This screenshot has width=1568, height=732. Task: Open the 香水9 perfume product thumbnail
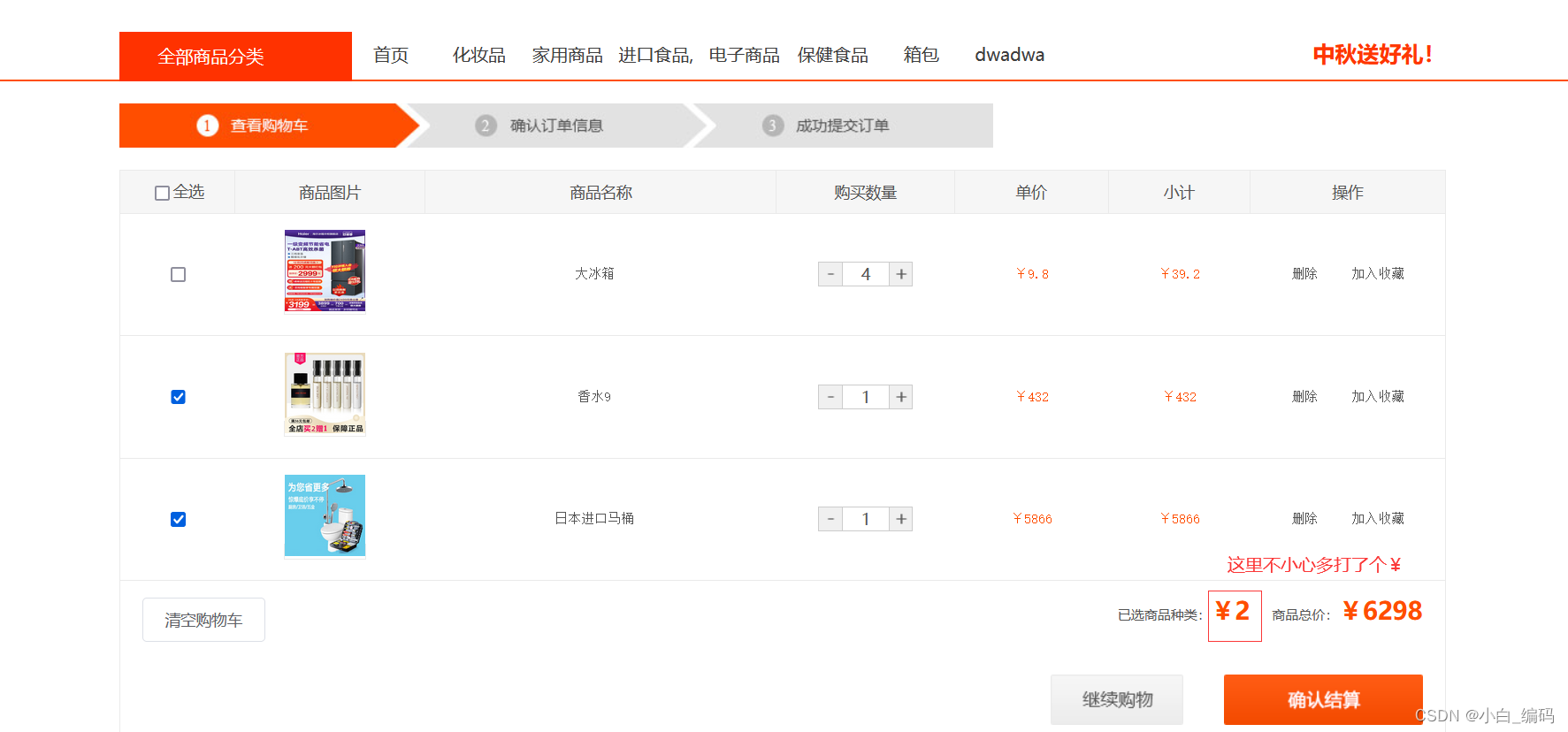coord(325,394)
